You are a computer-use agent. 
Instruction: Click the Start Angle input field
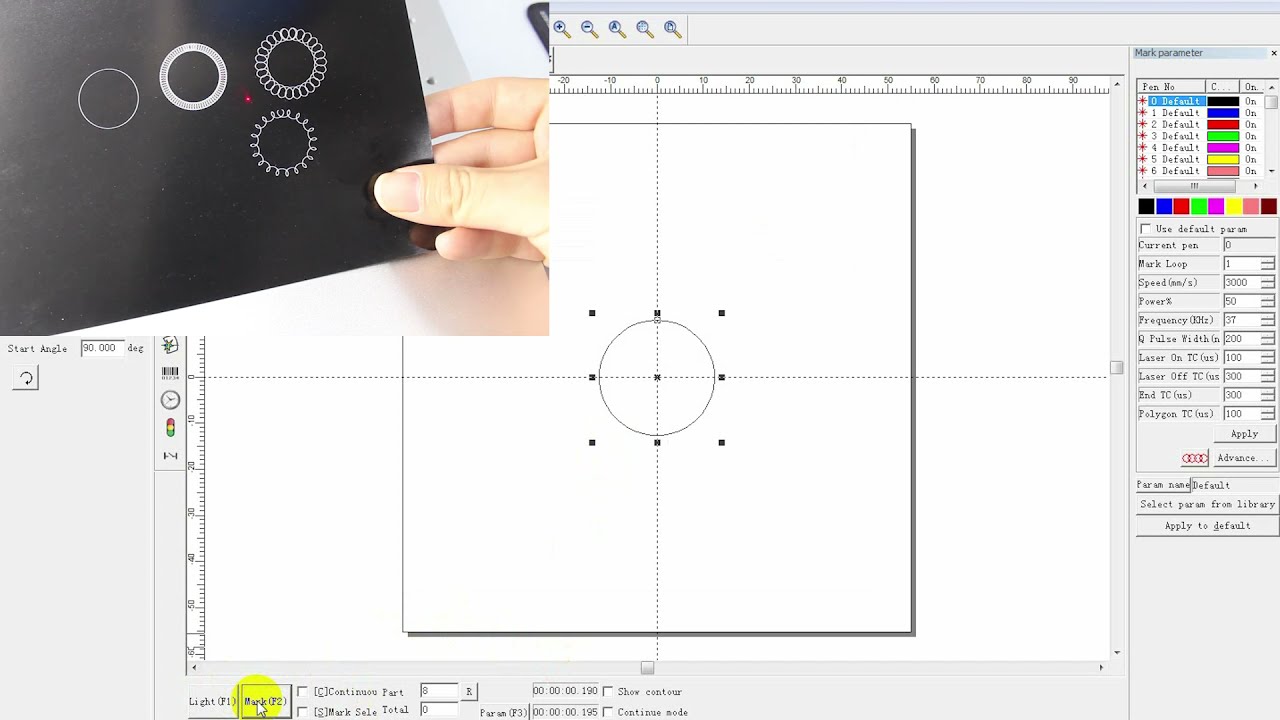click(x=101, y=348)
